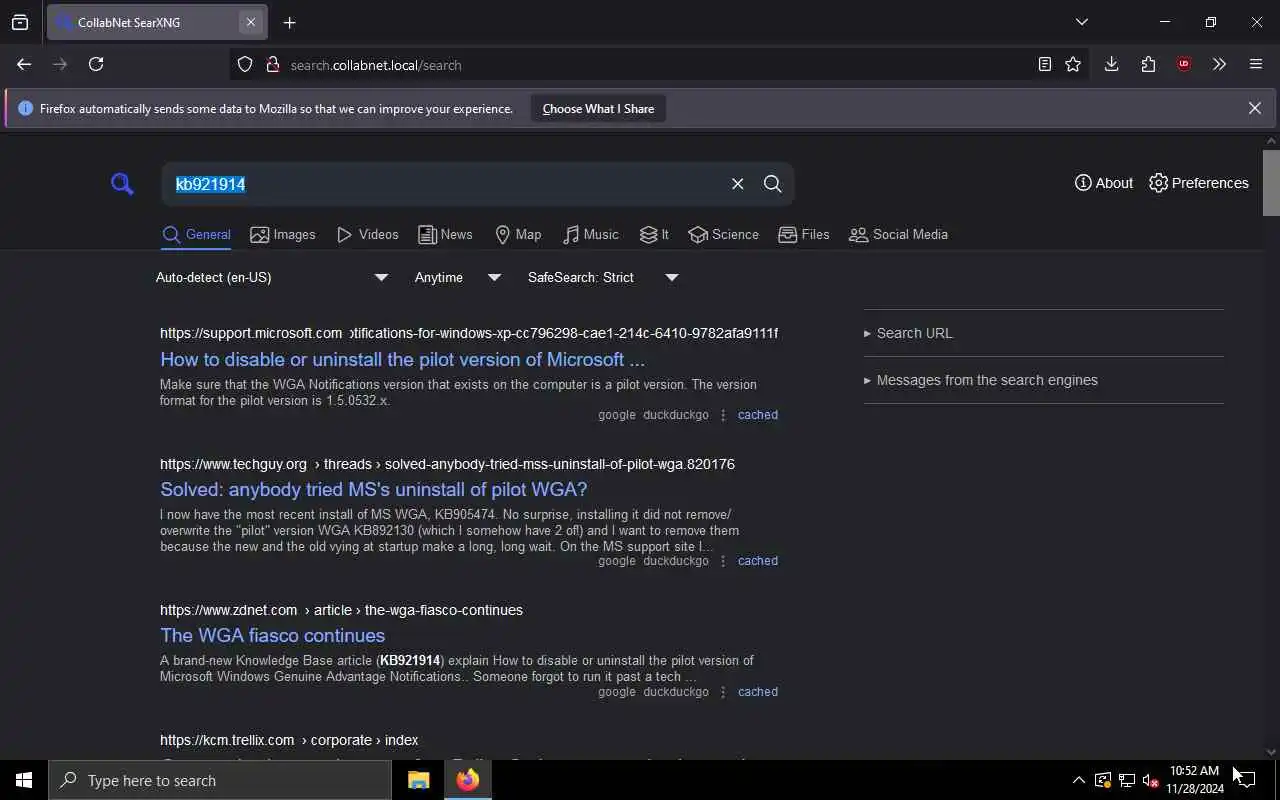Switch to the Music tab
The height and width of the screenshot is (800, 1280).
[590, 235]
